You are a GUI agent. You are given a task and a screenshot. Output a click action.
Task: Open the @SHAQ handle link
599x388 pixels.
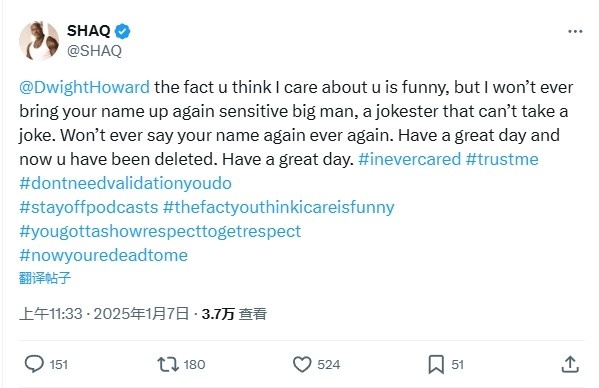coord(94,50)
